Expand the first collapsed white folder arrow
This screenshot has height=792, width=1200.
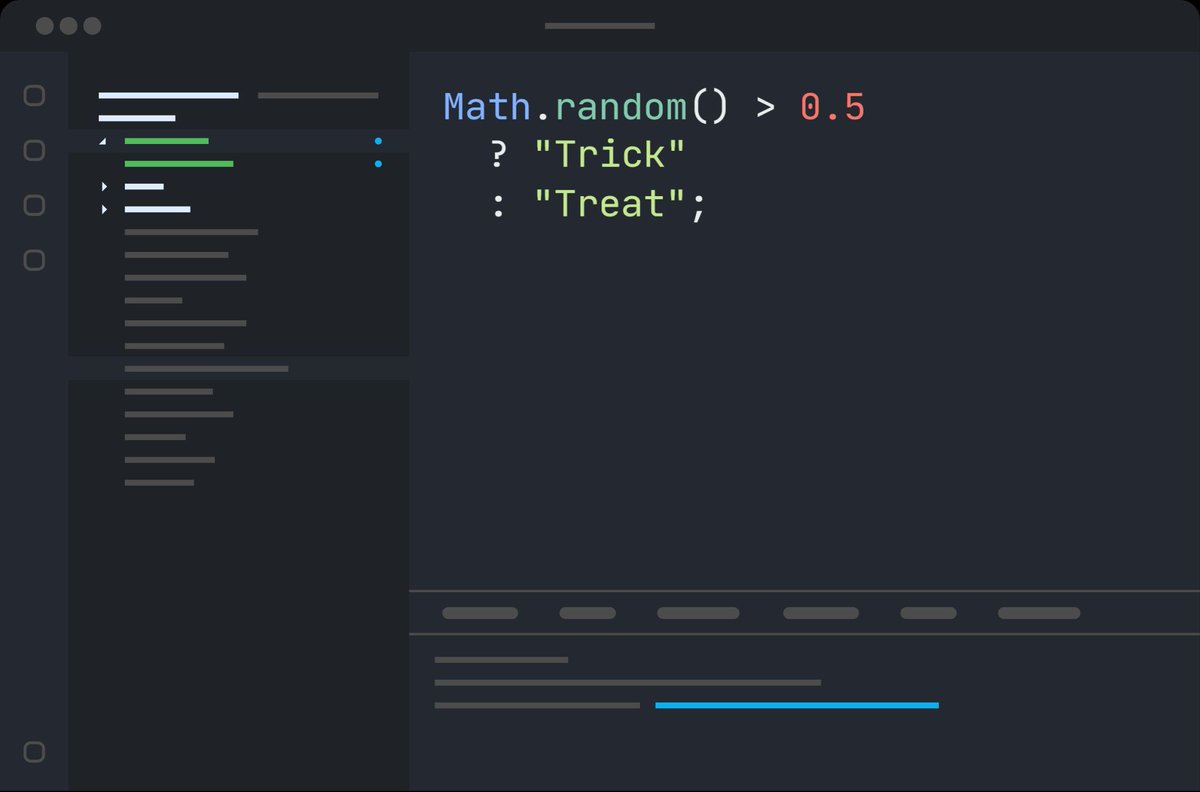pos(104,186)
